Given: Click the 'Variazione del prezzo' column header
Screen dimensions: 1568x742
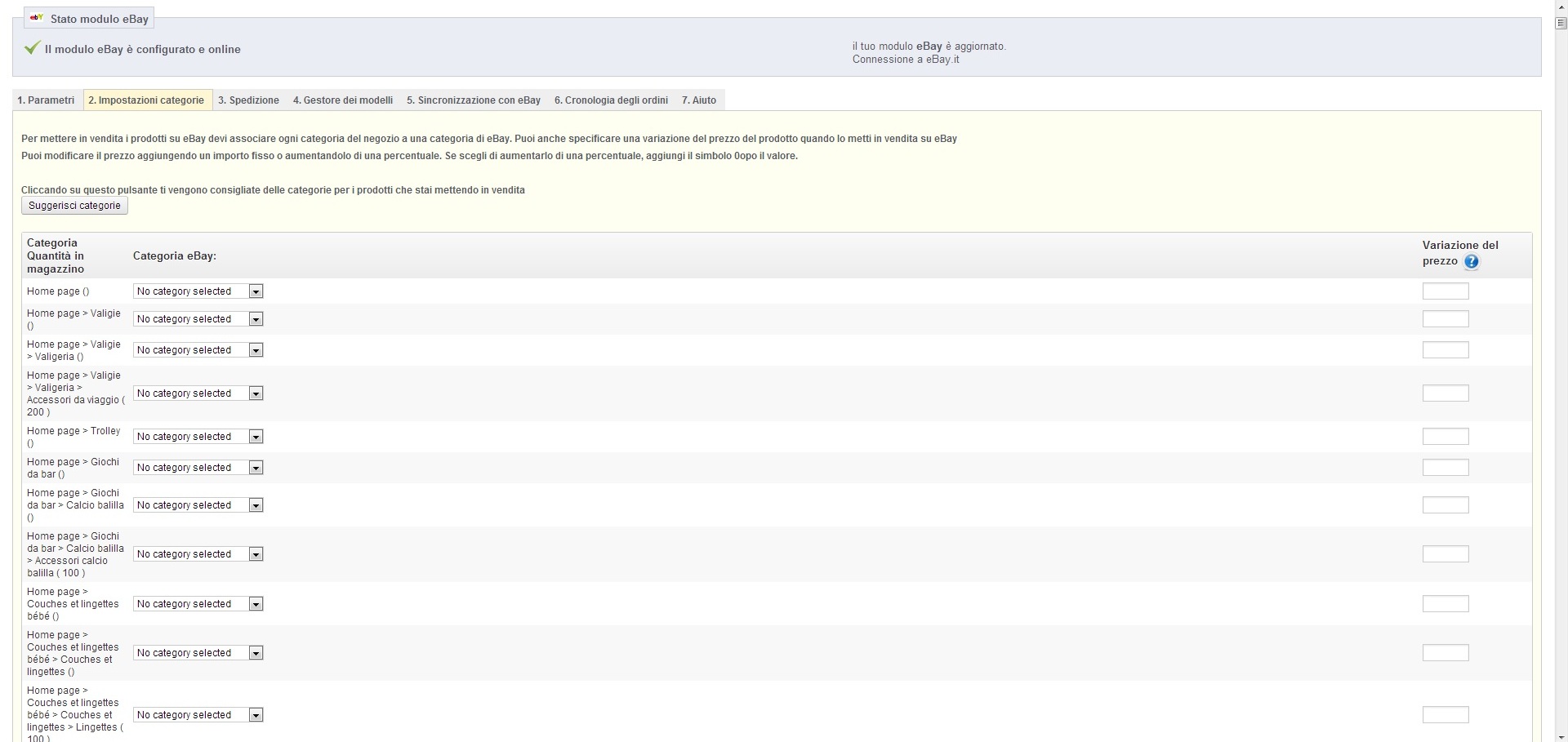Looking at the screenshot, I should pyautogui.click(x=1460, y=253).
